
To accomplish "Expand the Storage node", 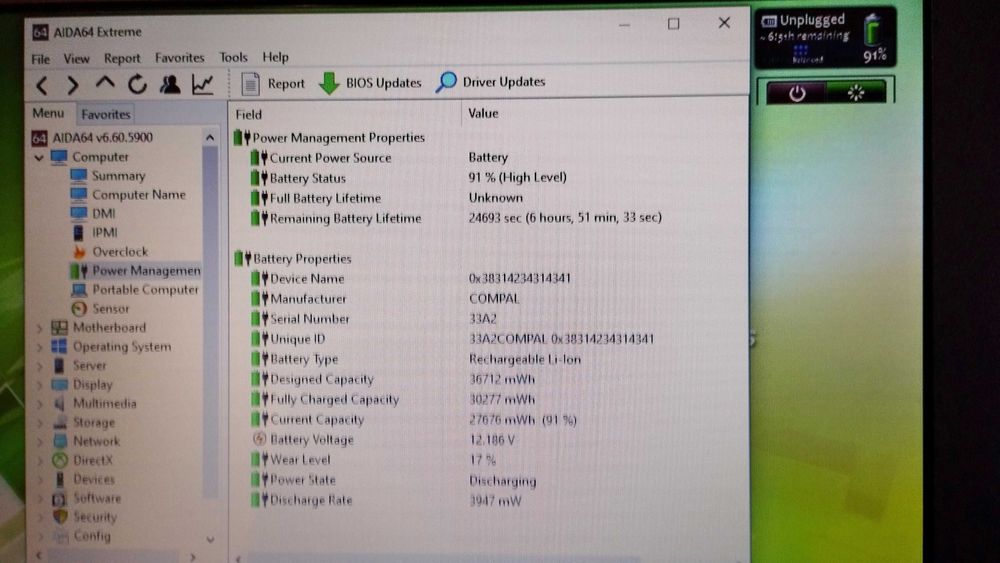I will click(40, 422).
